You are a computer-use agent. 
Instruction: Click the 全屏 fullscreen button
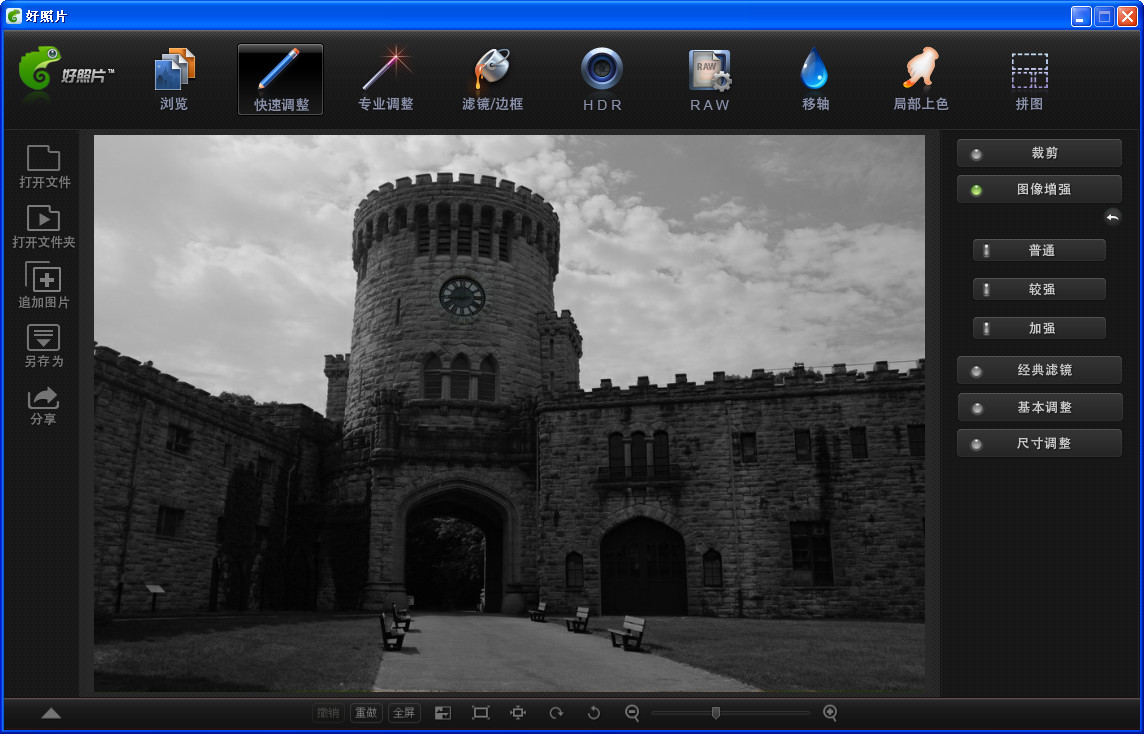(404, 713)
